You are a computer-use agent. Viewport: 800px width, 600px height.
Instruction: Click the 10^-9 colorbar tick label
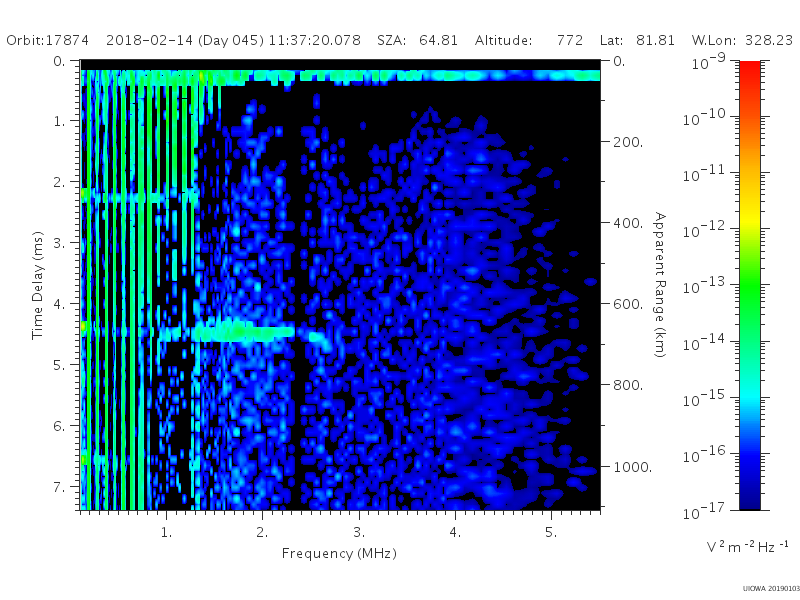[x=709, y=61]
